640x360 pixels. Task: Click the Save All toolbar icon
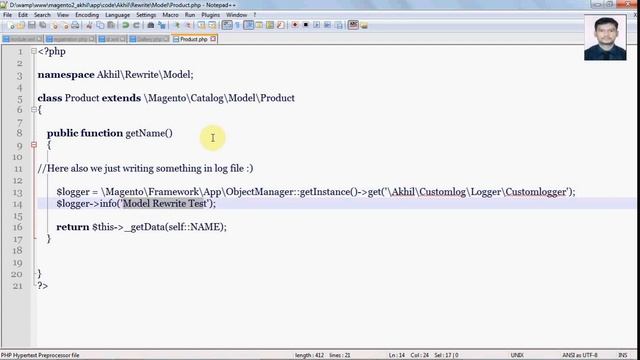(x=42, y=25)
